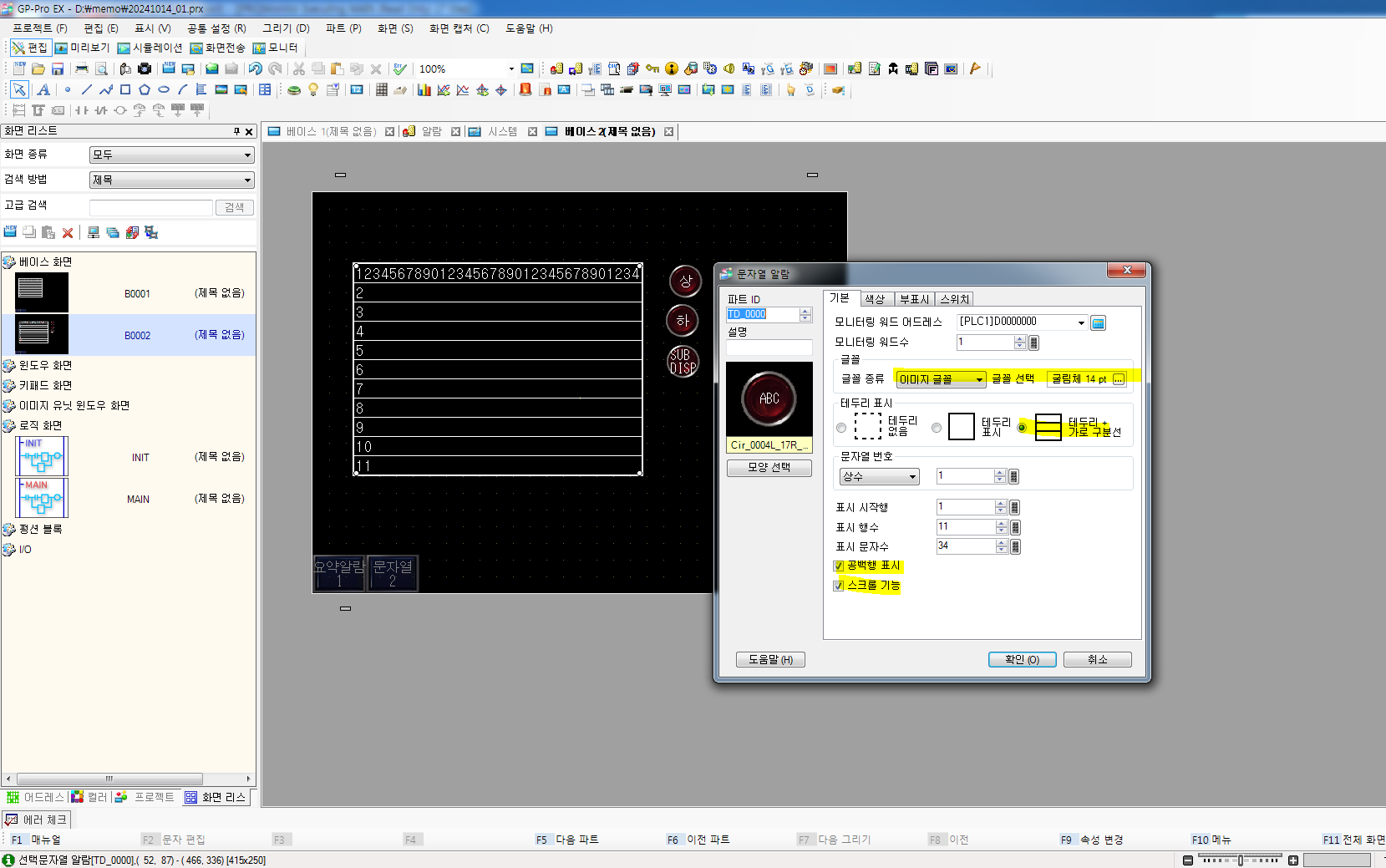Open the monitoring word address dropdown

click(1081, 322)
